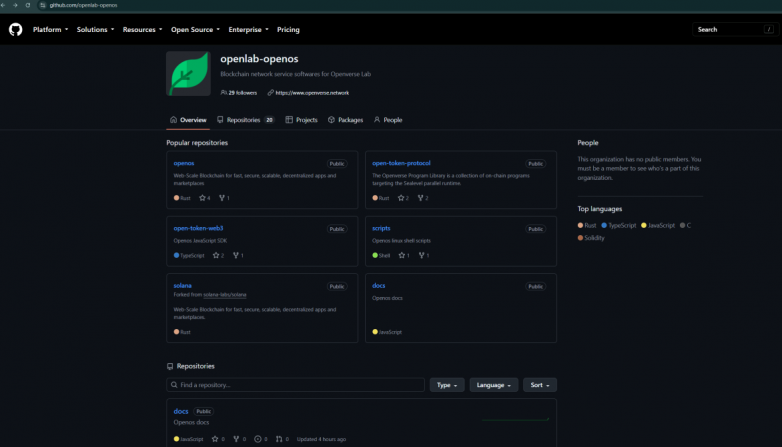Click the 29 followers people icon
Image resolution: width=782 pixels, height=447 pixels.
(223, 93)
